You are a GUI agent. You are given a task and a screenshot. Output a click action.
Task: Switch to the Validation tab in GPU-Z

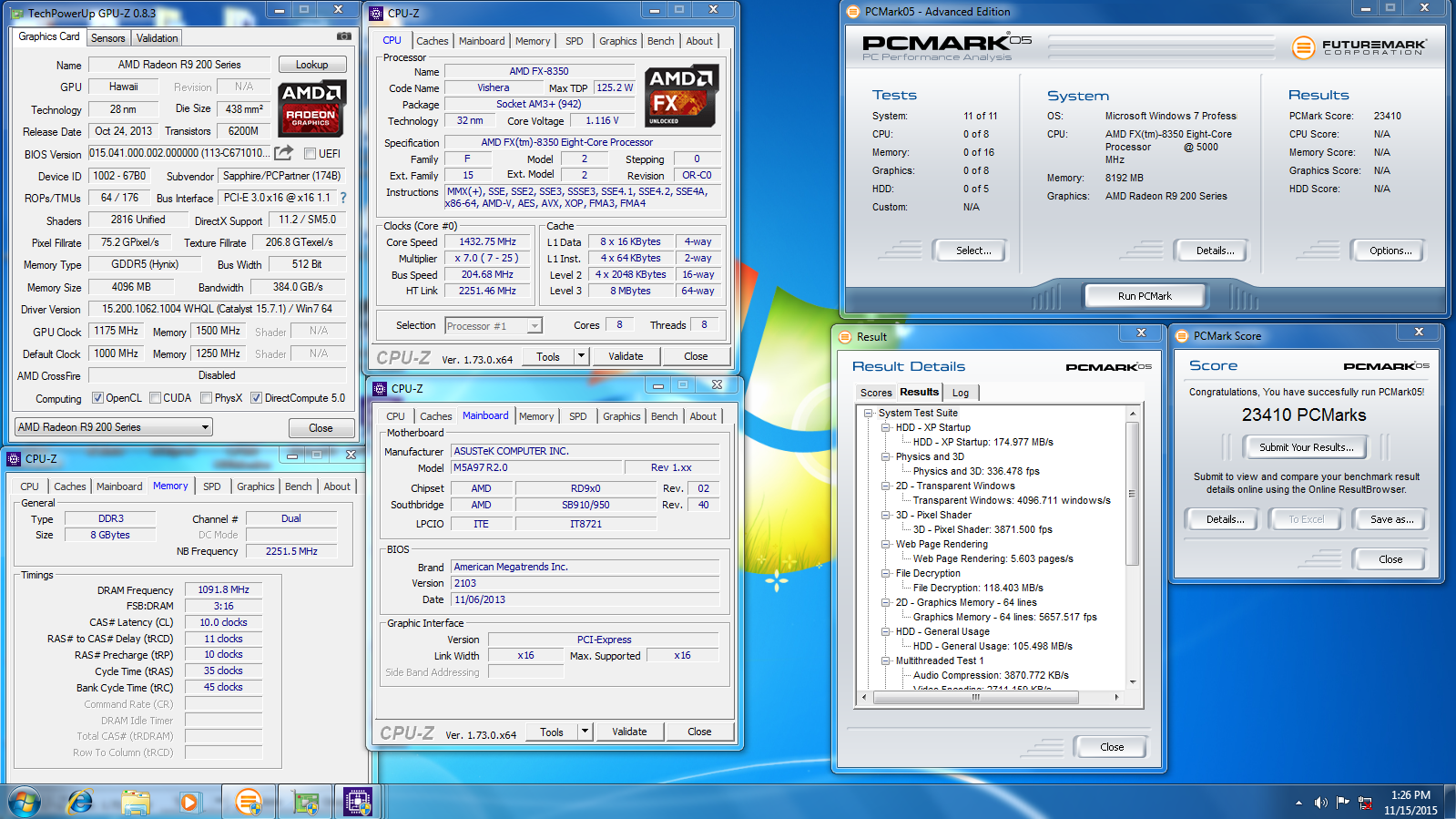pos(158,38)
